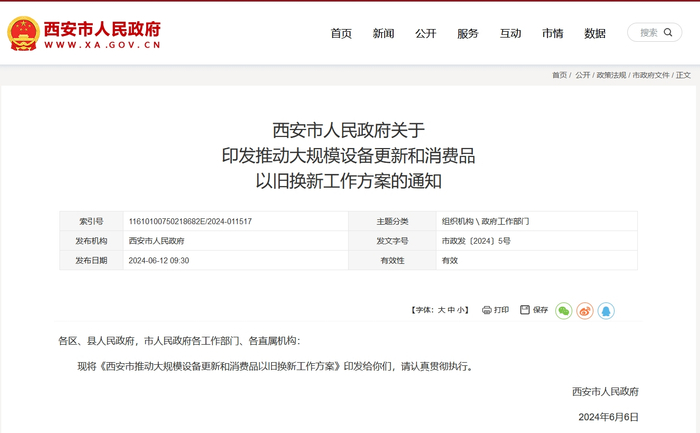
Task: Click the search magnifier icon
Action: [x=668, y=32]
